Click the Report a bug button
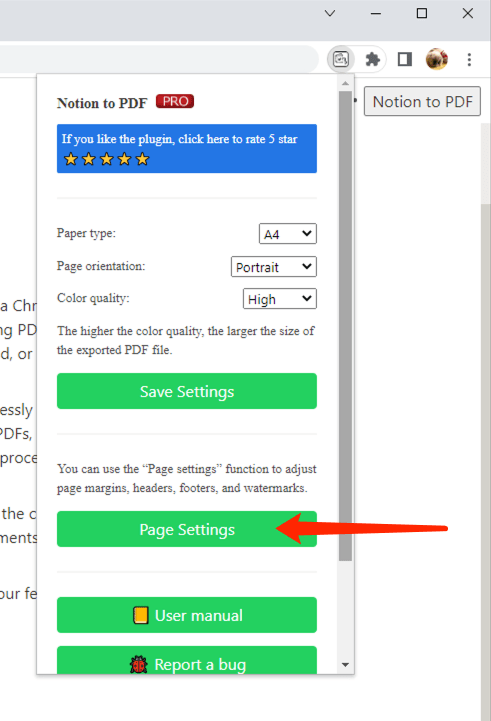Viewport: 491px width, 721px height. [187, 661]
